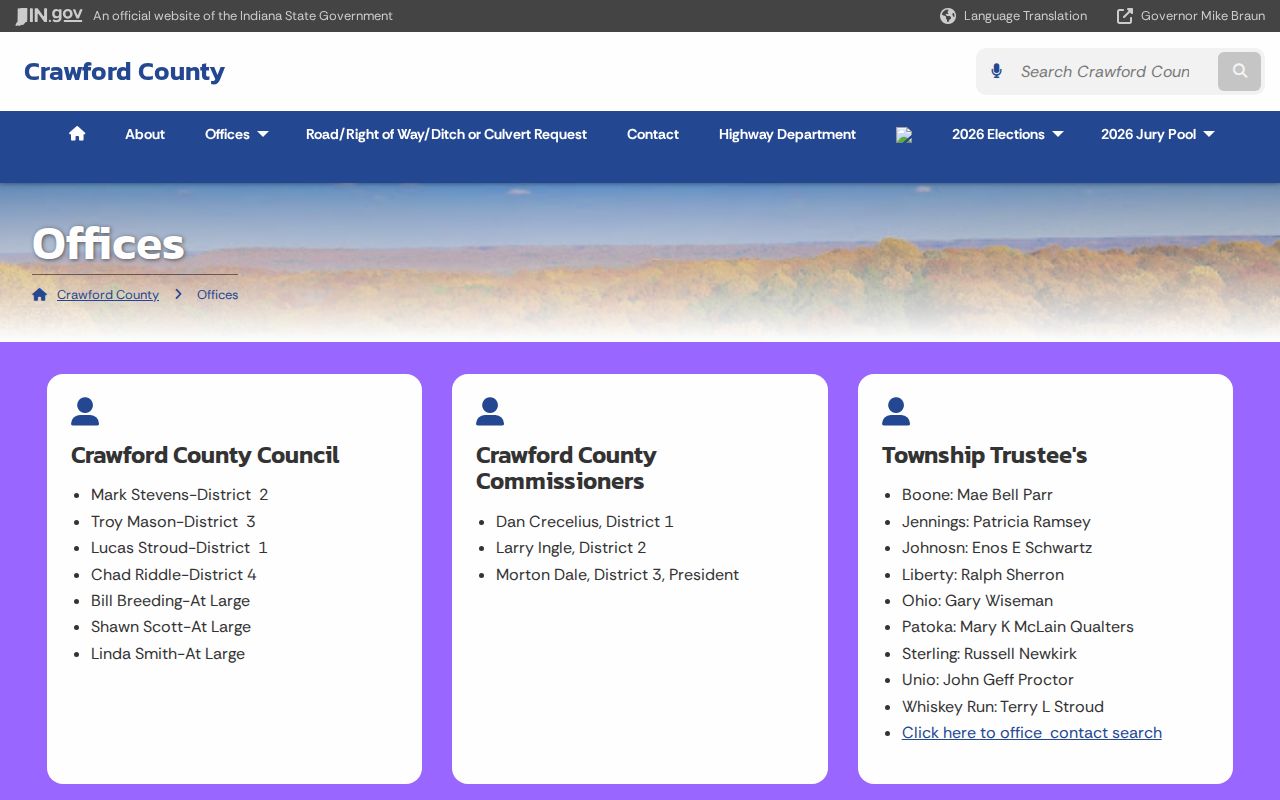
Task: Select Whiskey Run: Terry L Stroud entry
Action: [x=1003, y=707]
